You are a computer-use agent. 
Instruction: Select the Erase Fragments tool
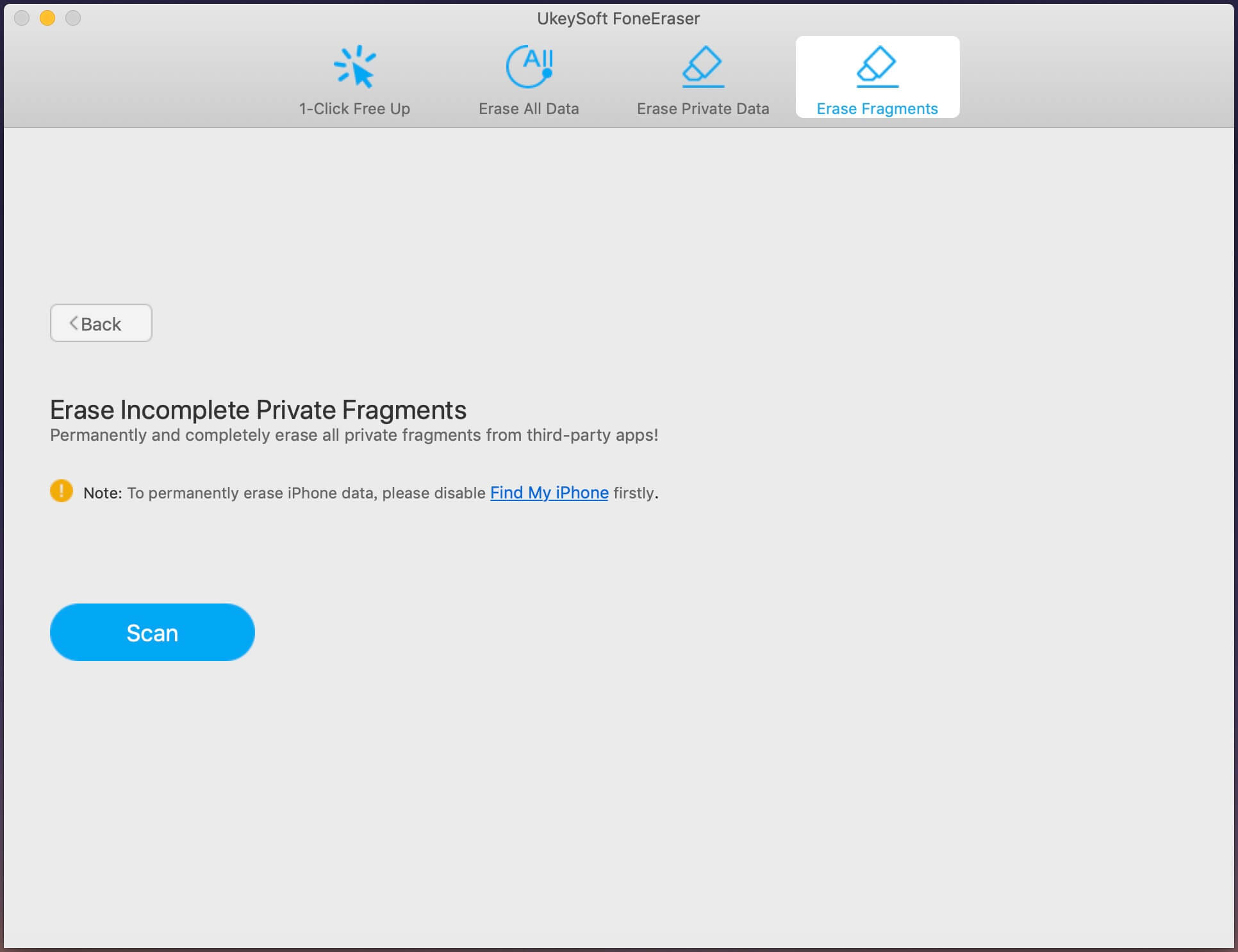[876, 76]
